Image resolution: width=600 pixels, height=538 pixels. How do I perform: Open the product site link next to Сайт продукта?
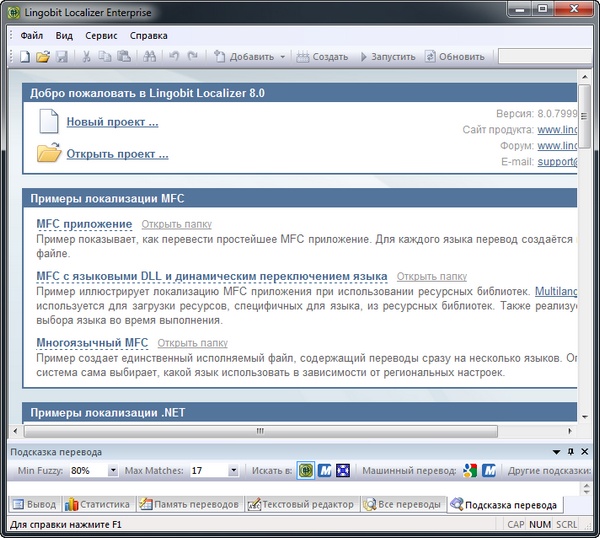[x=557, y=130]
